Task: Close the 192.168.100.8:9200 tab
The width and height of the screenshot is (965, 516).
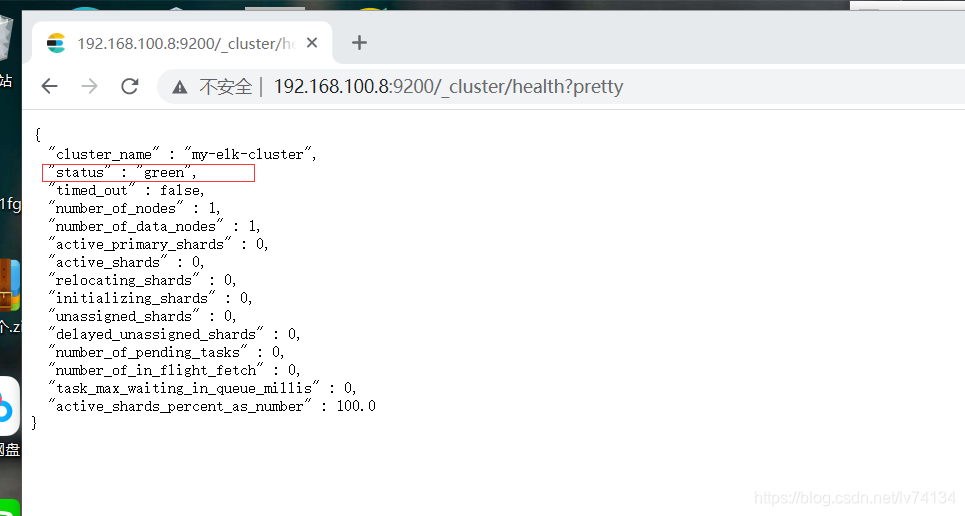Action: coord(312,43)
